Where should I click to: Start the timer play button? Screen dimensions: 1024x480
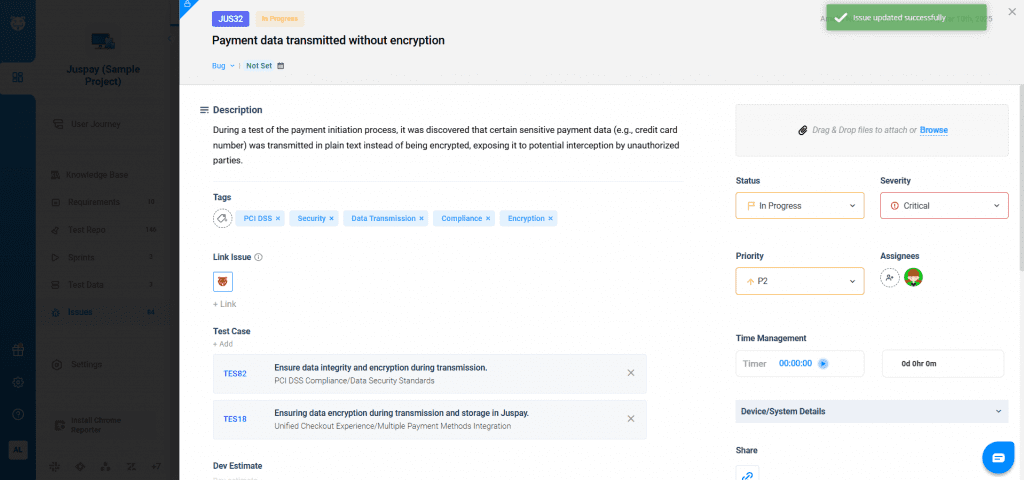coord(823,364)
